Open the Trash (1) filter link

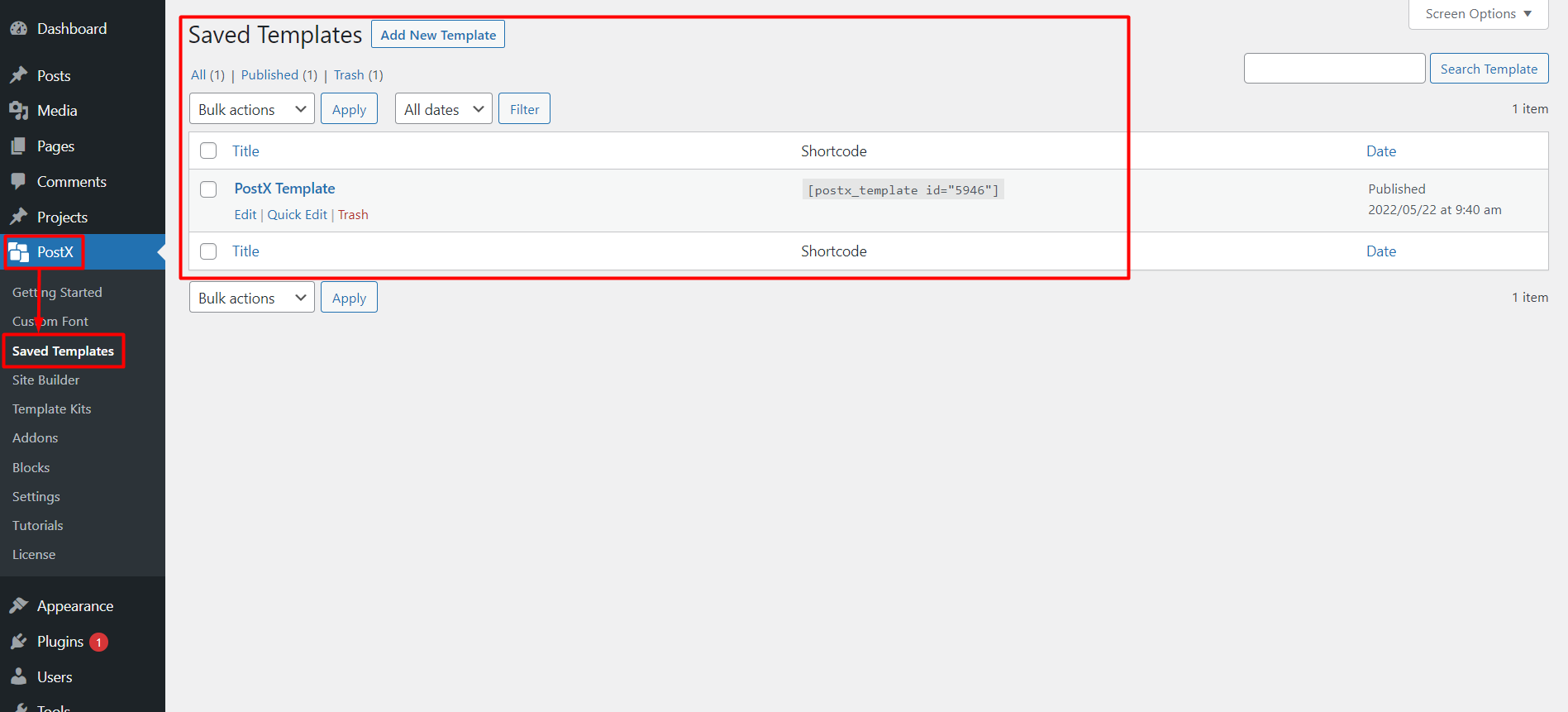pos(349,75)
